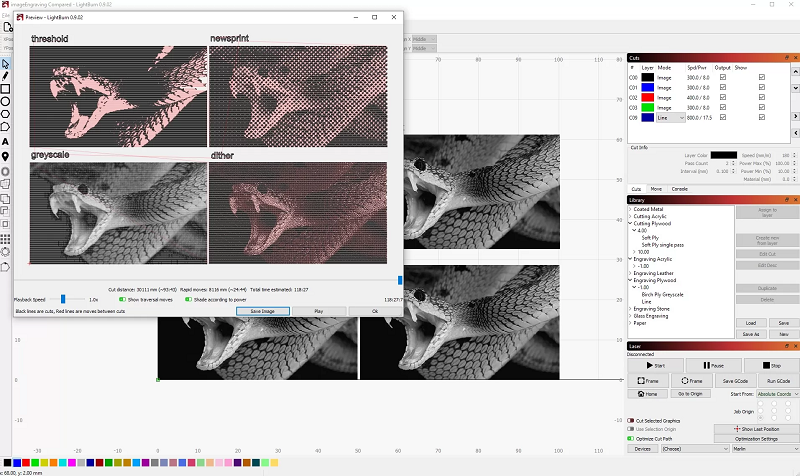The image size is (800, 476).
Task: Enable Cut Selected Graphics switch
Action: [631, 420]
